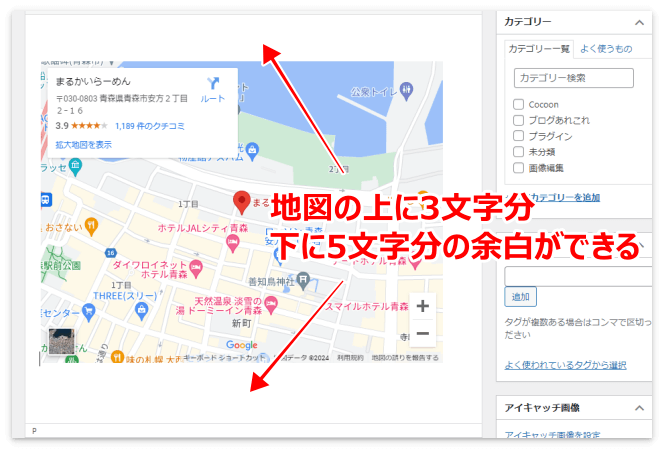Zoom in the map with plus button
664x451 pixels.
[423, 306]
